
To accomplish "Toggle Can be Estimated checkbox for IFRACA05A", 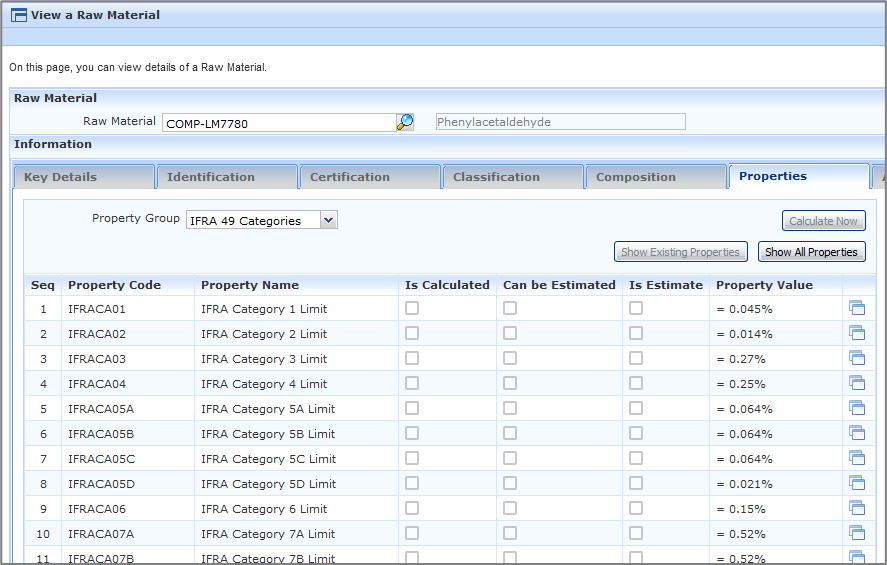I will pyautogui.click(x=510, y=408).
